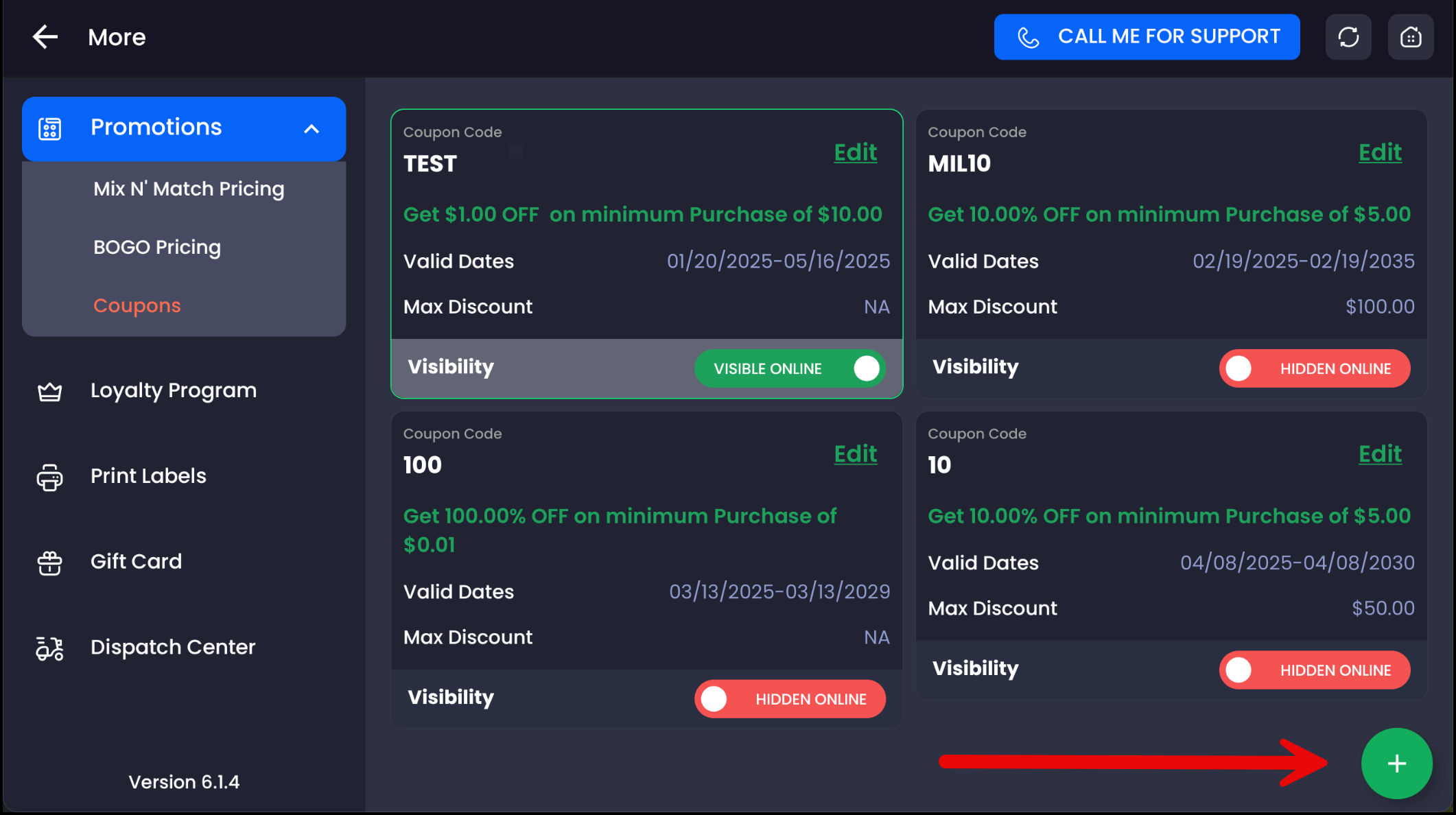Edit the MIL10 coupon

1380,152
